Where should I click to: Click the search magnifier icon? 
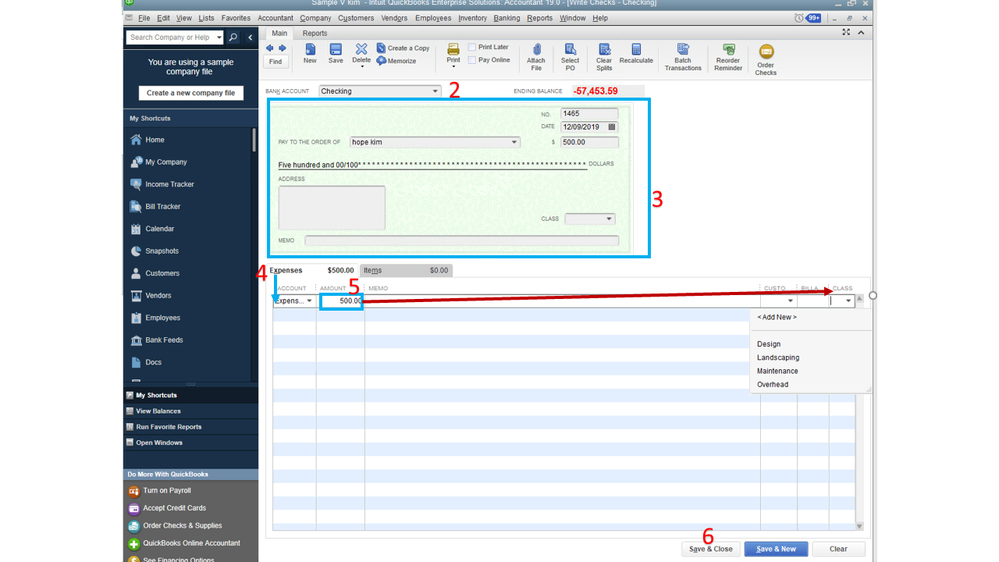tap(233, 38)
